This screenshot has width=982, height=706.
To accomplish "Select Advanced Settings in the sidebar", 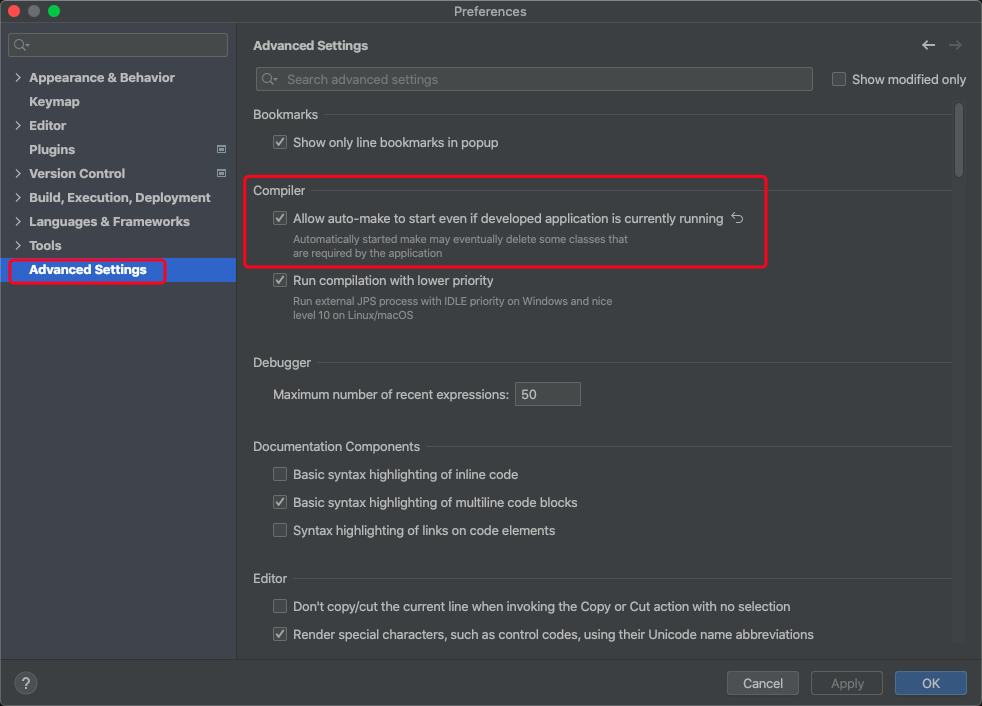I will click(88, 269).
